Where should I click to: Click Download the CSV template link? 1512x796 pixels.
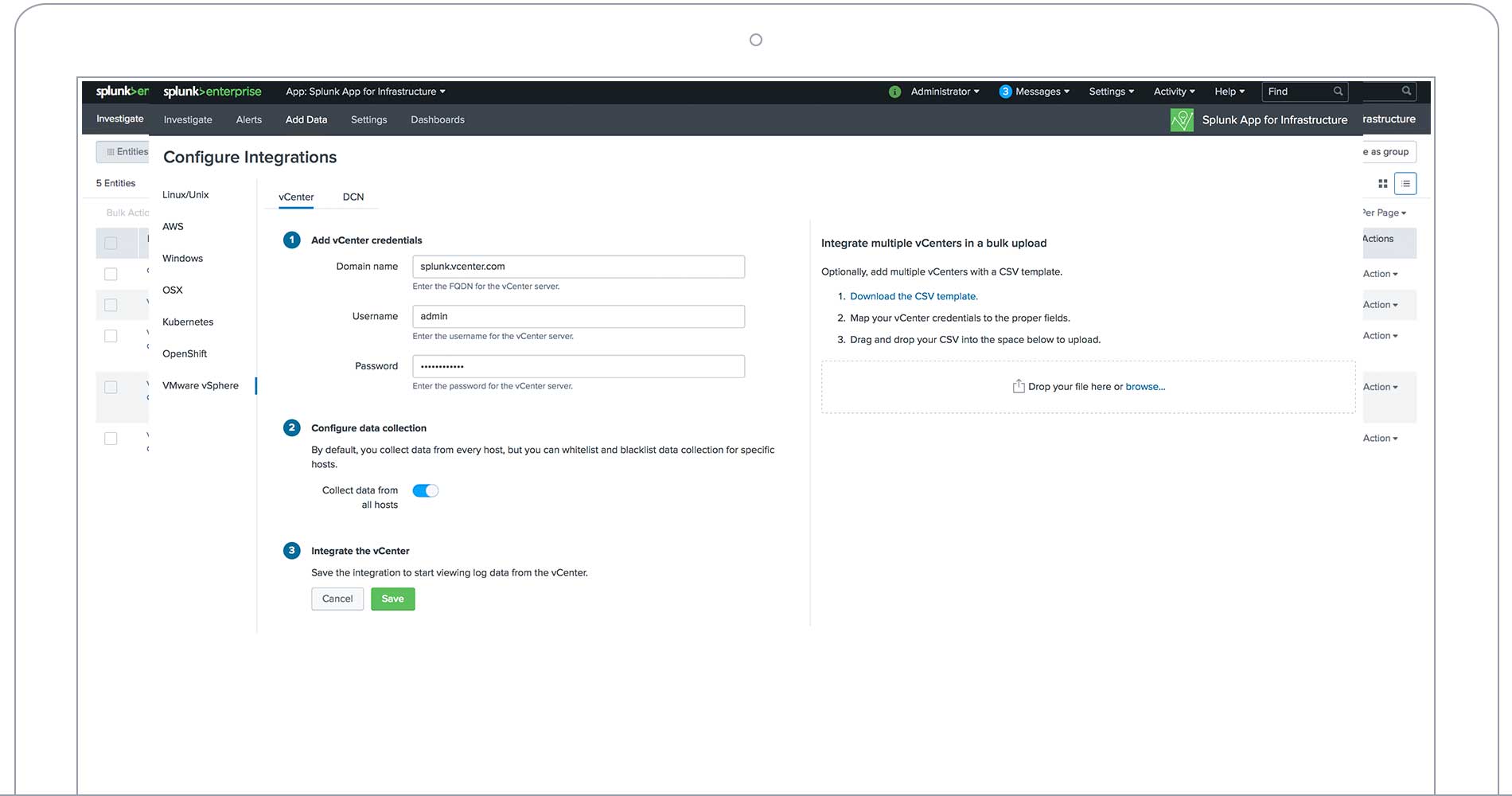point(914,296)
